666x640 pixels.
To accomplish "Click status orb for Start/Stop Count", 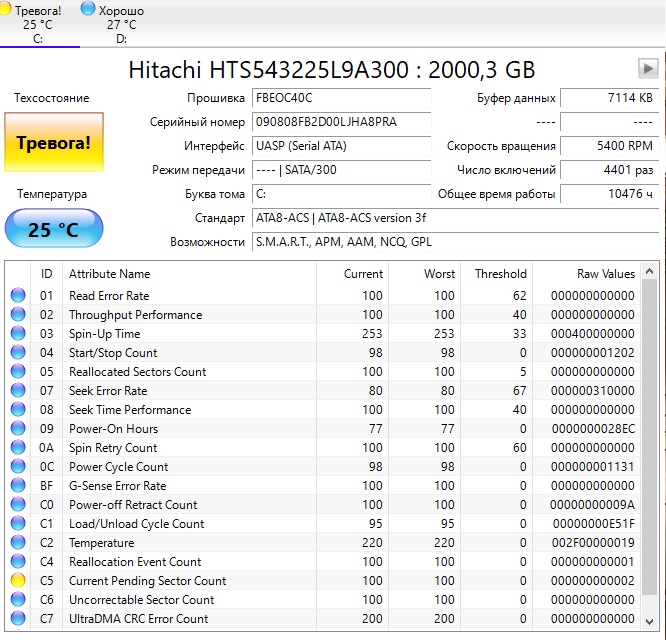I will click(18, 352).
